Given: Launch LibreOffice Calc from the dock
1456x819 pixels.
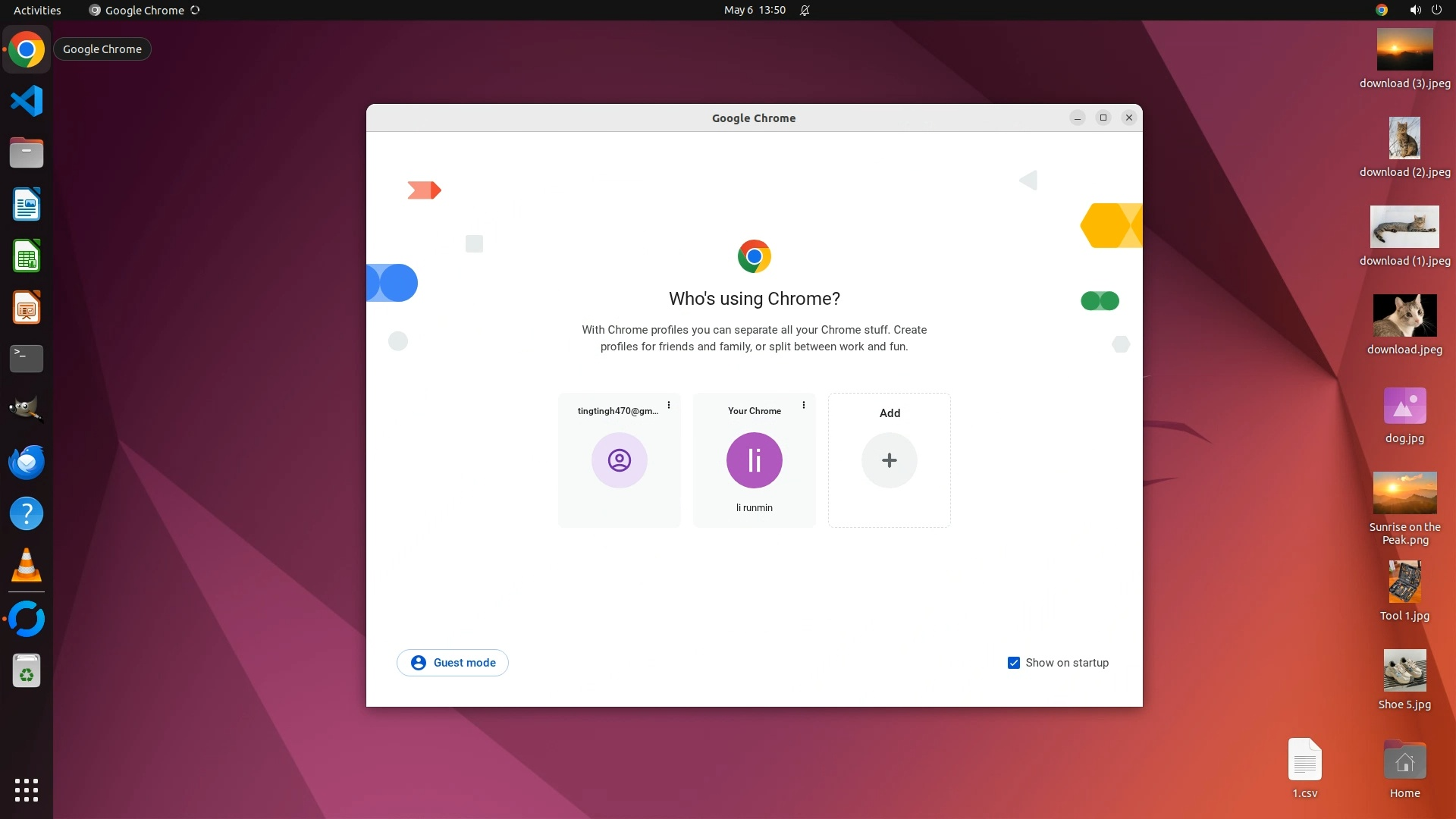Looking at the screenshot, I should pyautogui.click(x=27, y=256).
